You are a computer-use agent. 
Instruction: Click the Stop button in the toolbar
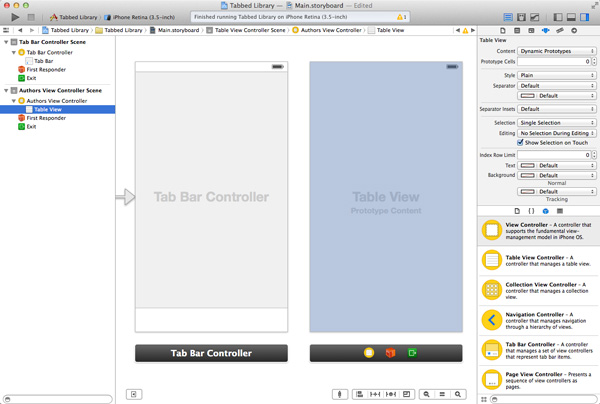tap(31, 17)
